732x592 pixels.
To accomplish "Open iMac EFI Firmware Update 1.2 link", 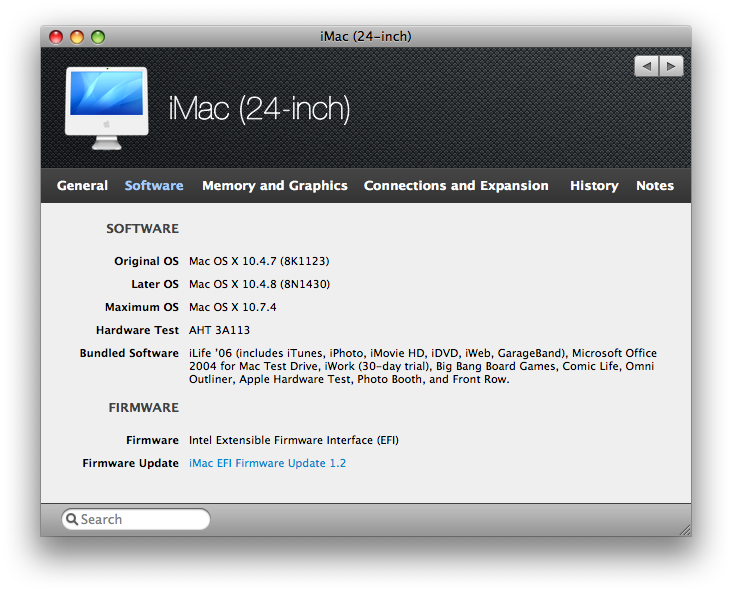I will coord(267,463).
